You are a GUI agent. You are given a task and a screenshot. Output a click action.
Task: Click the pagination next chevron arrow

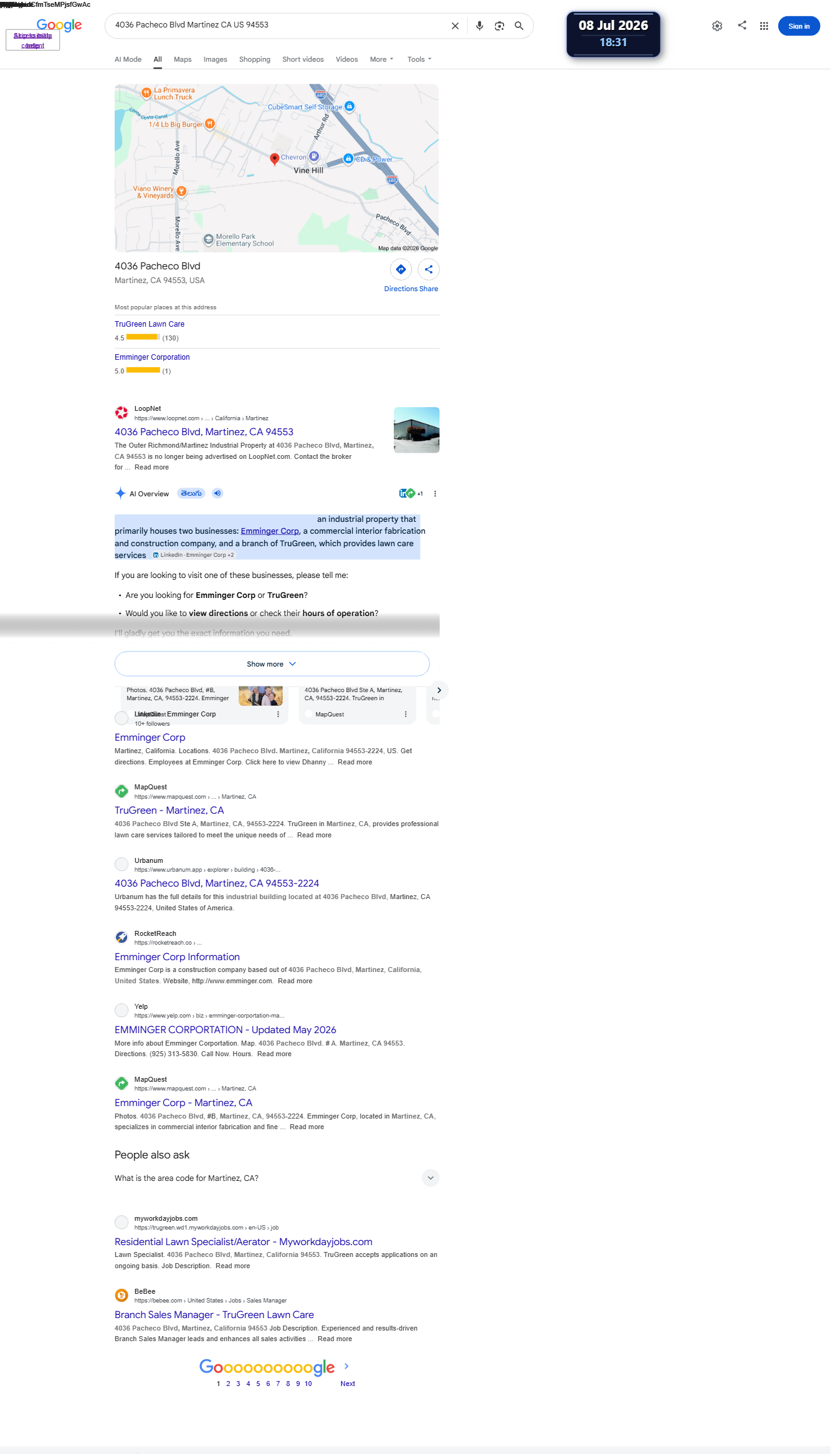346,1366
